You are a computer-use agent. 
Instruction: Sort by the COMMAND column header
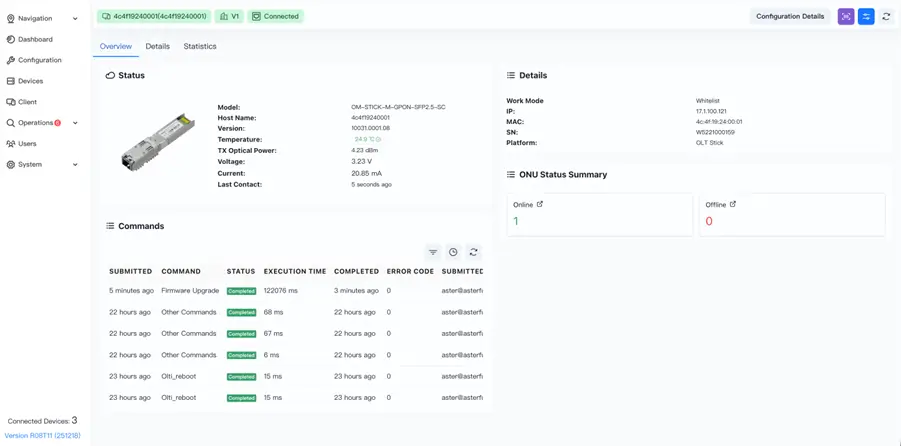point(181,271)
